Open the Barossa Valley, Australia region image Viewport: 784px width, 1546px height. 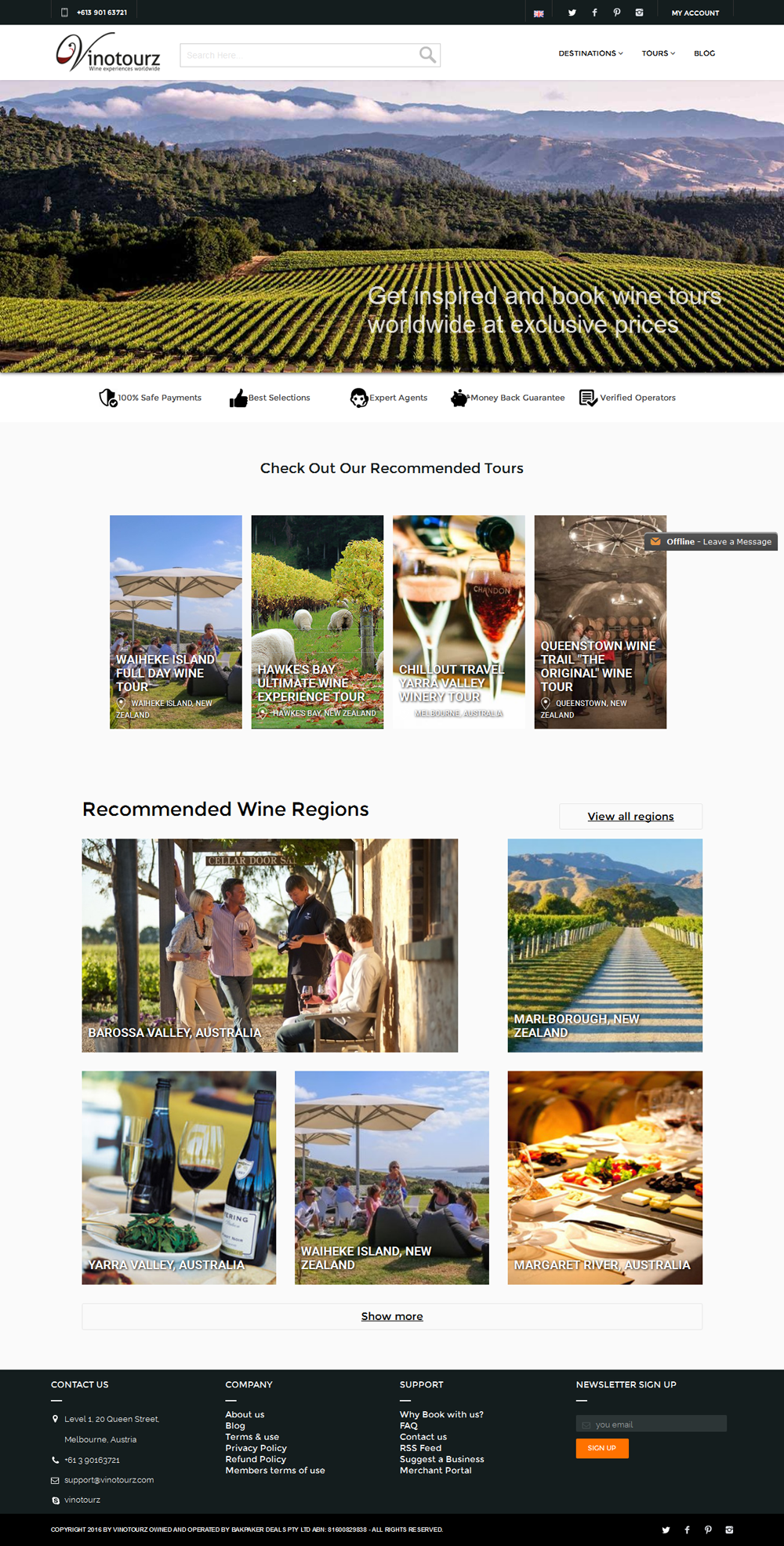tap(270, 945)
